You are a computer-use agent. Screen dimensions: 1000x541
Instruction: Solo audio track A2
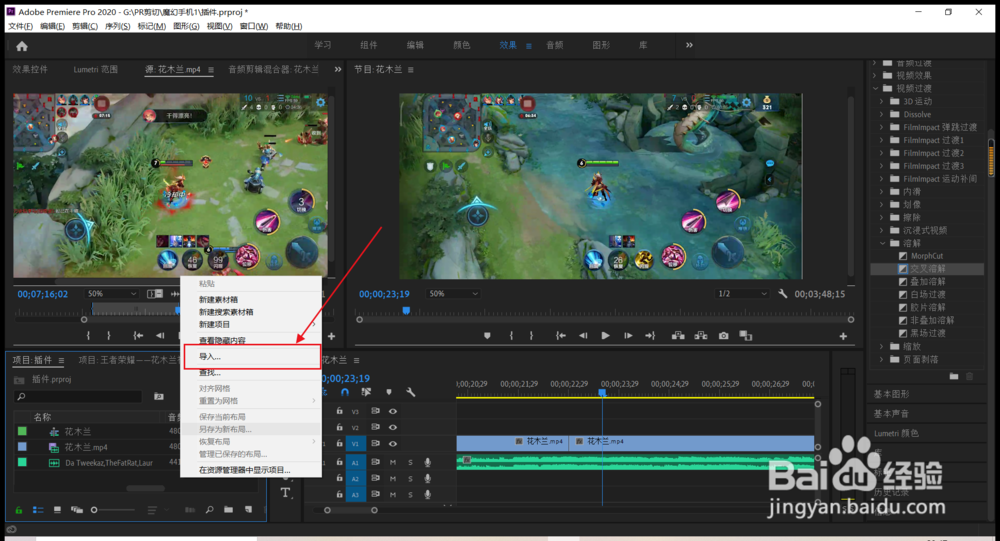410,478
